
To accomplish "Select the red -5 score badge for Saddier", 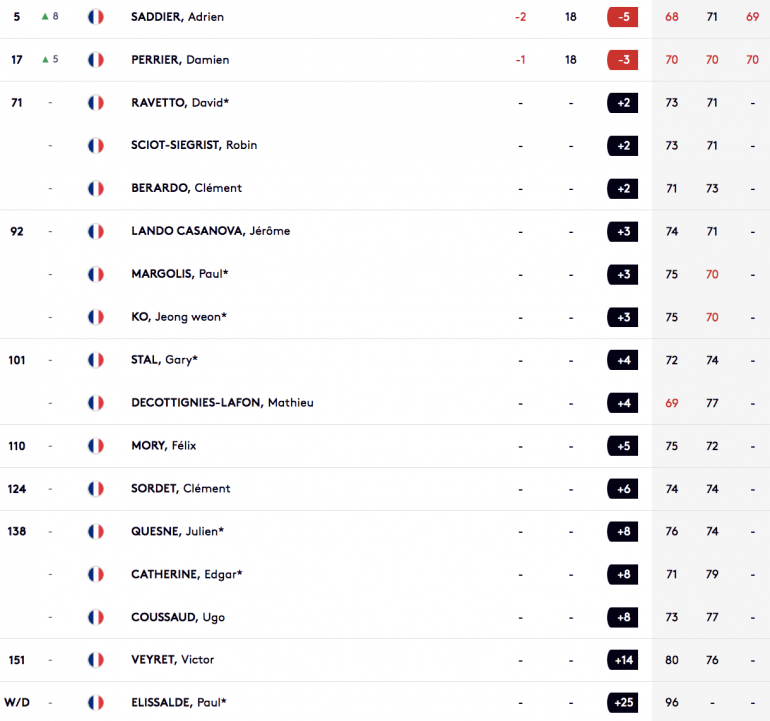I will point(623,17).
